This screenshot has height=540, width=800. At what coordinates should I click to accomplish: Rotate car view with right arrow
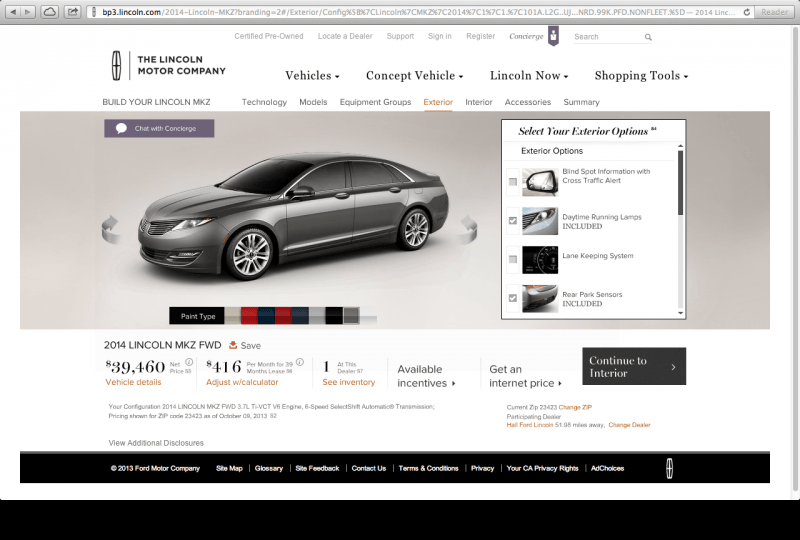(467, 230)
